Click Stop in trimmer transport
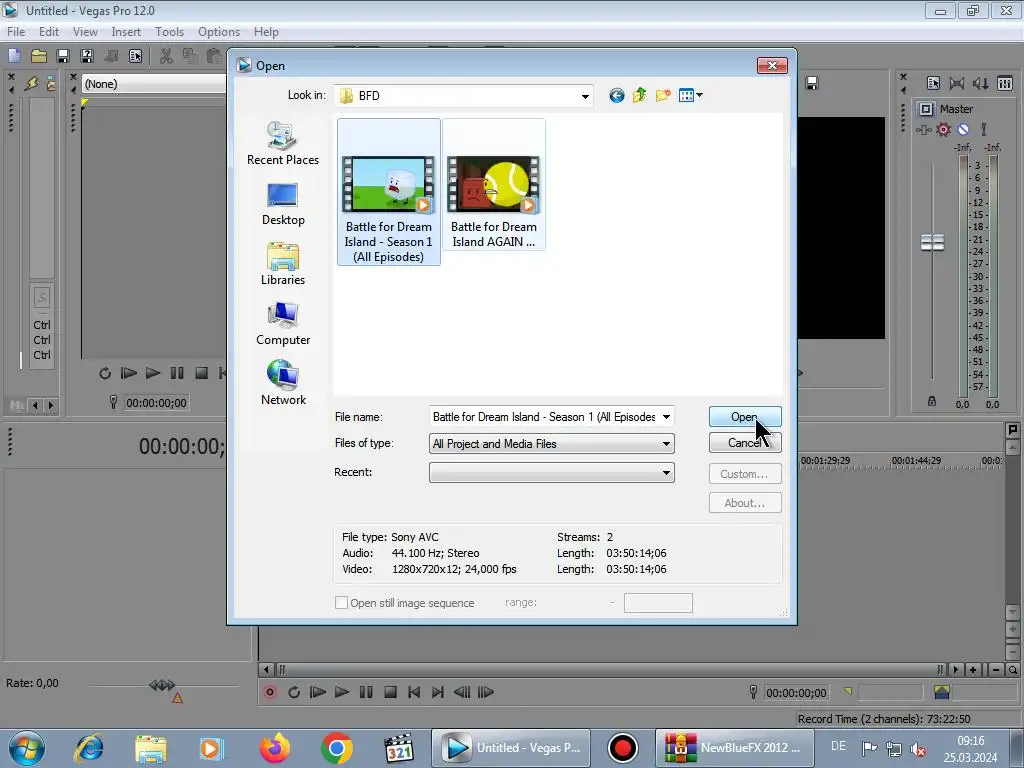 pos(201,374)
